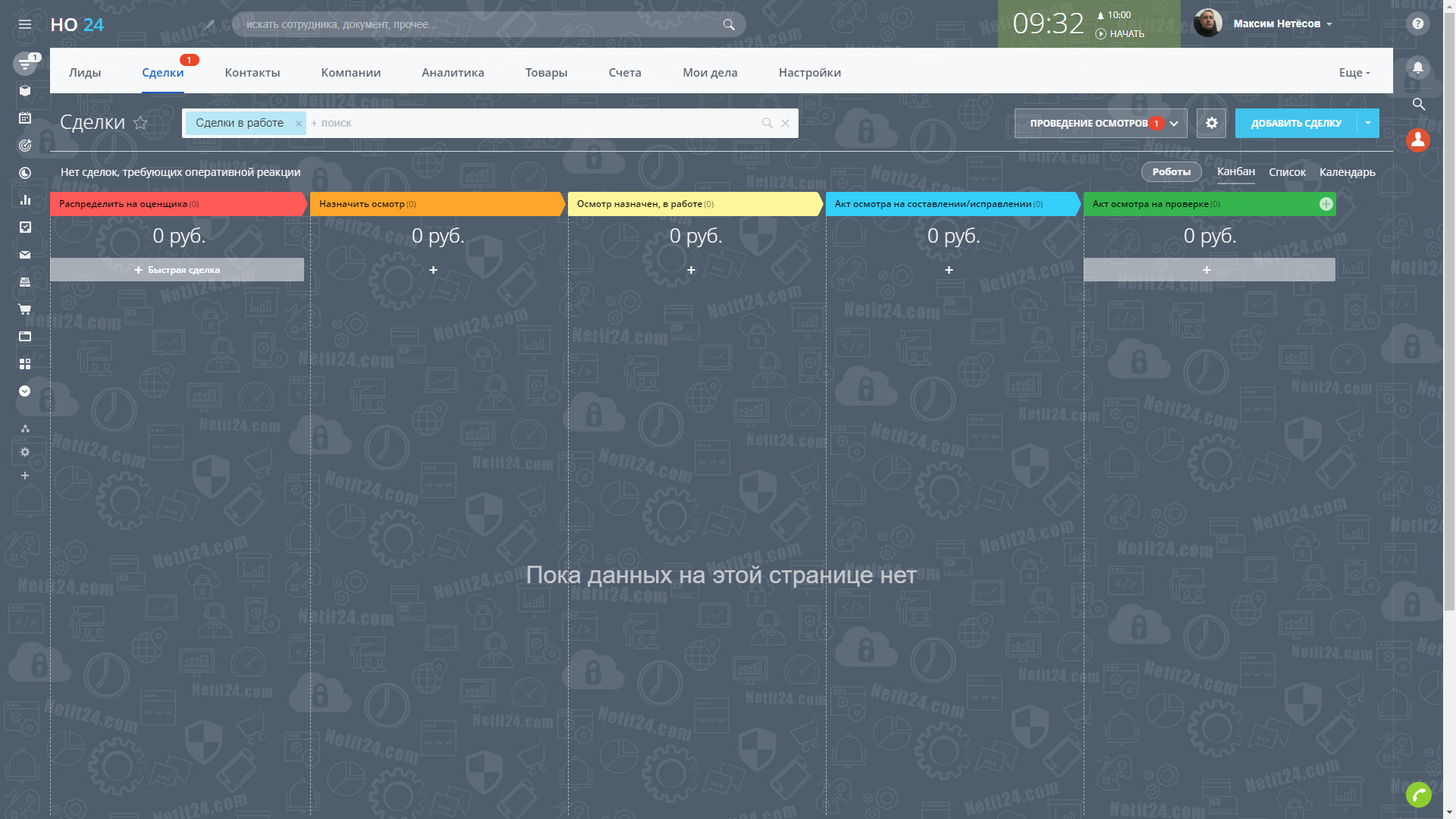Start workday with Начать button
This screenshot has height=819, width=1456.
tap(1120, 34)
